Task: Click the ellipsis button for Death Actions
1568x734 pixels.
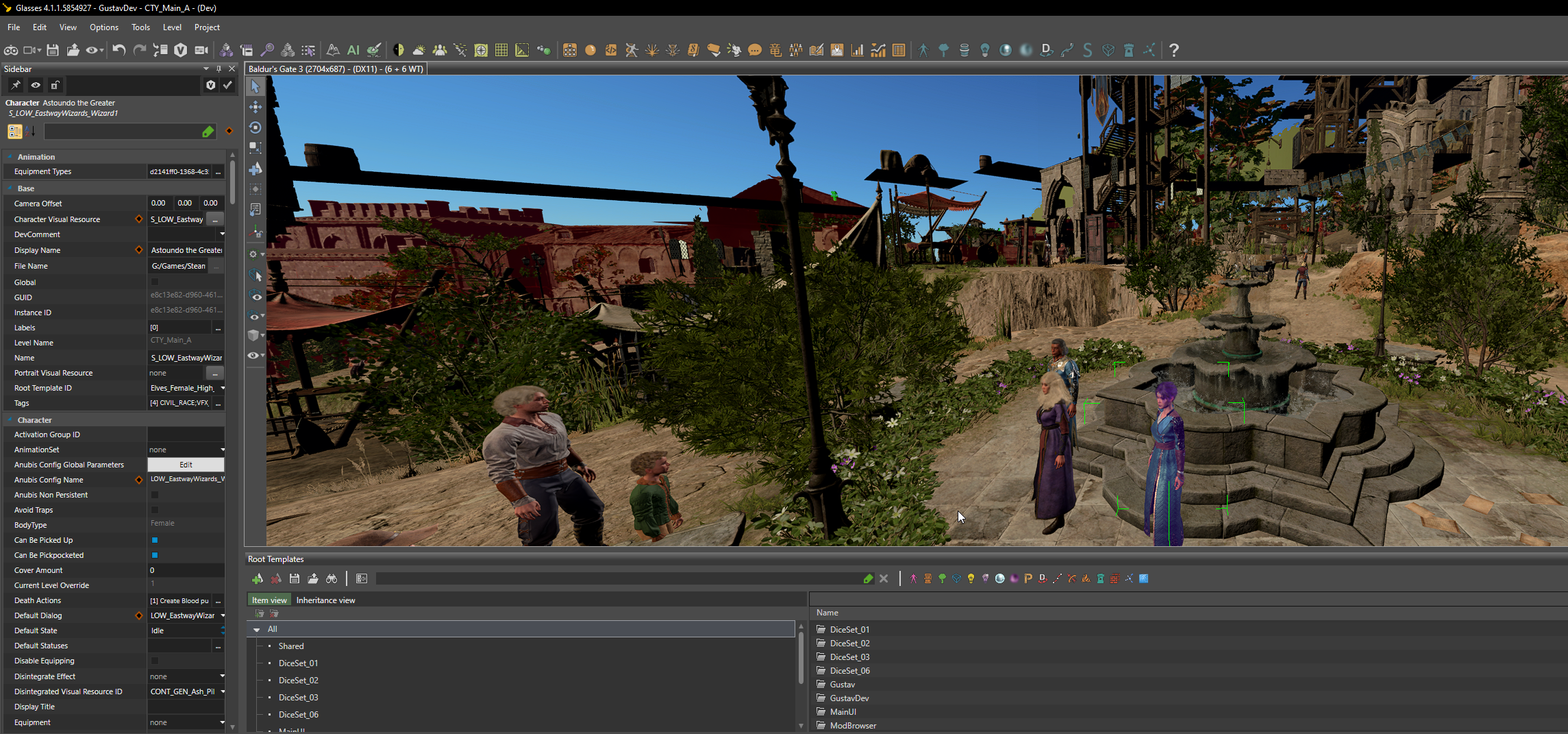Action: 218,600
